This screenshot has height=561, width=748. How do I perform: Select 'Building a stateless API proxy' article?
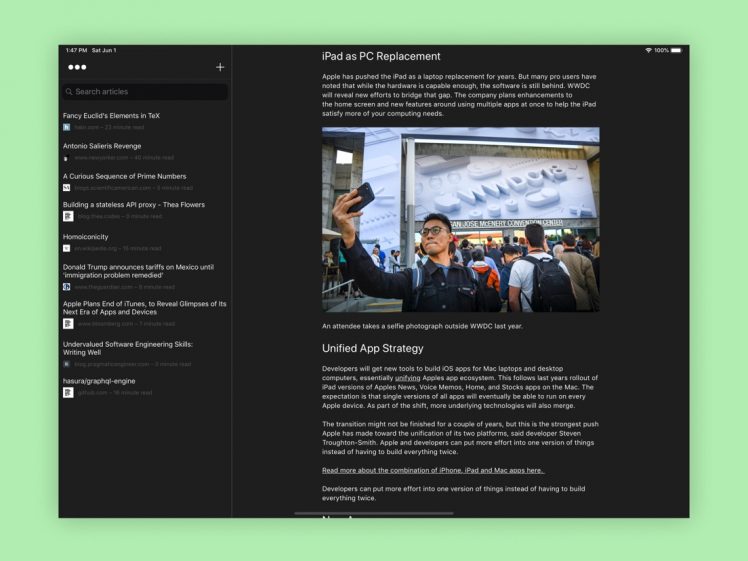133,205
